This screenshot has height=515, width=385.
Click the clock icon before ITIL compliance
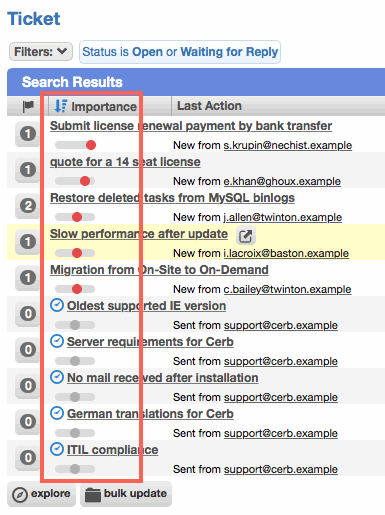(57, 449)
